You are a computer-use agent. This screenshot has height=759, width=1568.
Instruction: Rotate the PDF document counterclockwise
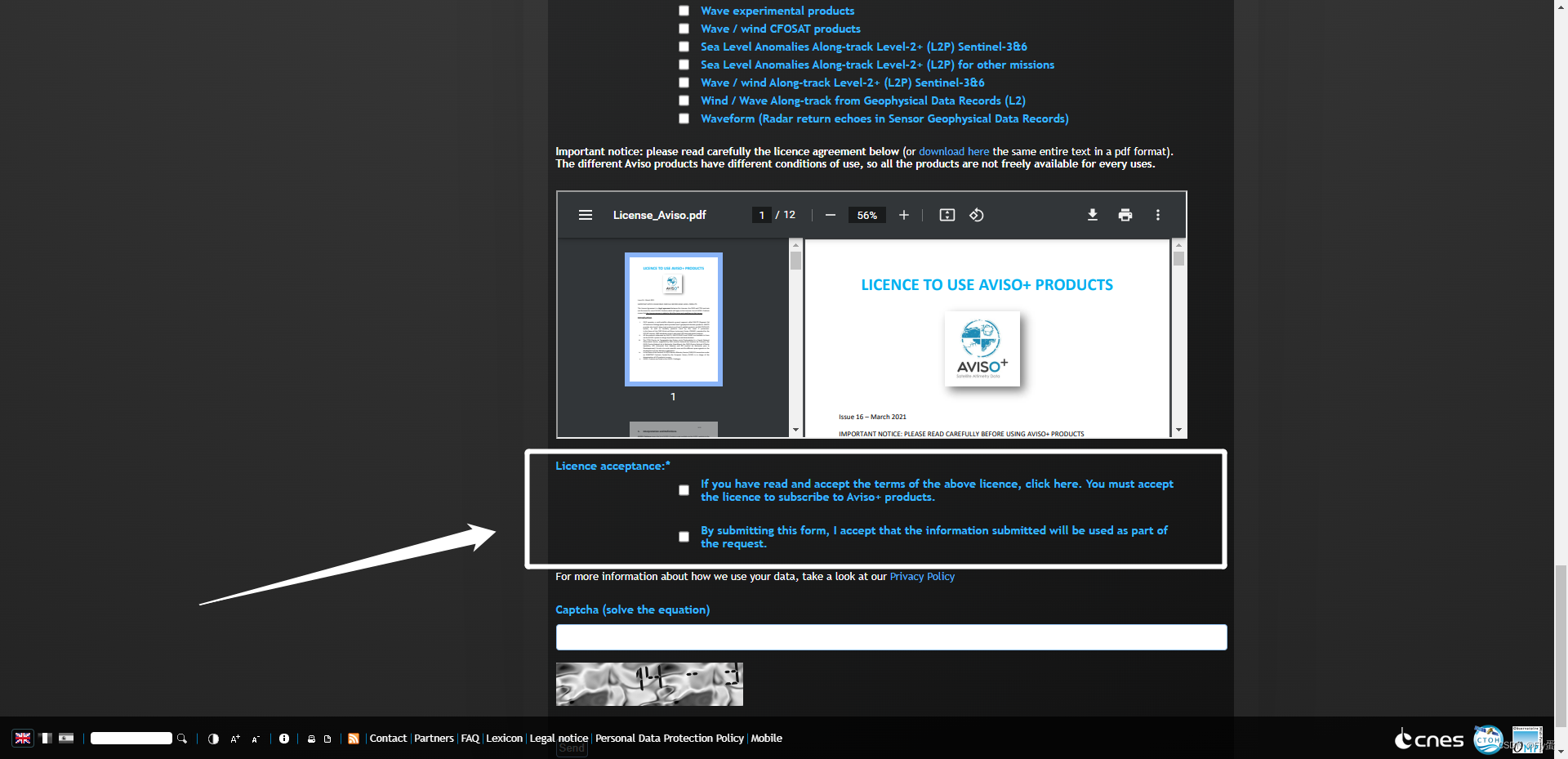(976, 215)
